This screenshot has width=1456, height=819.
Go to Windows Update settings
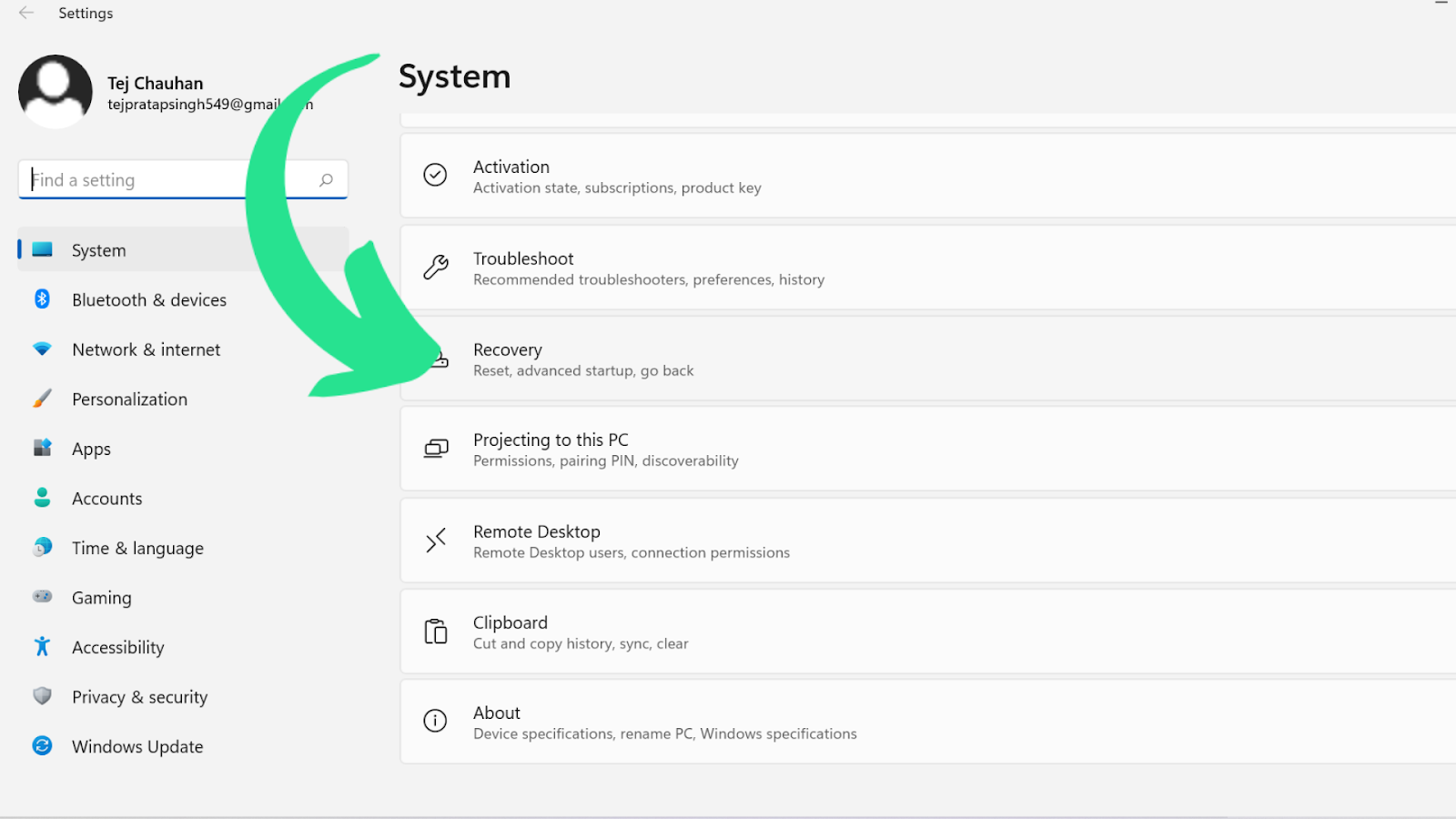tap(183, 746)
